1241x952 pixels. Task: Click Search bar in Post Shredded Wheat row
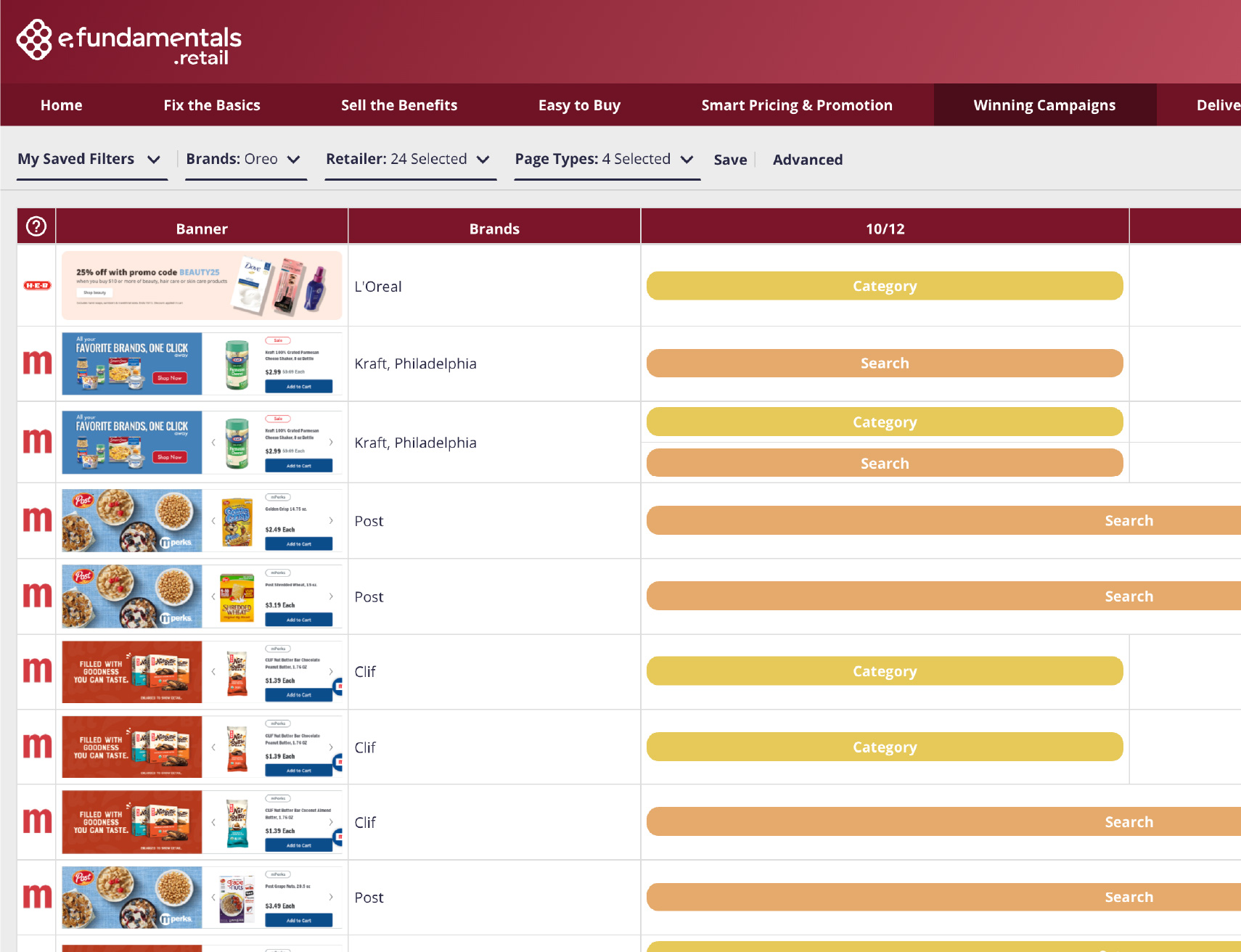click(x=943, y=596)
